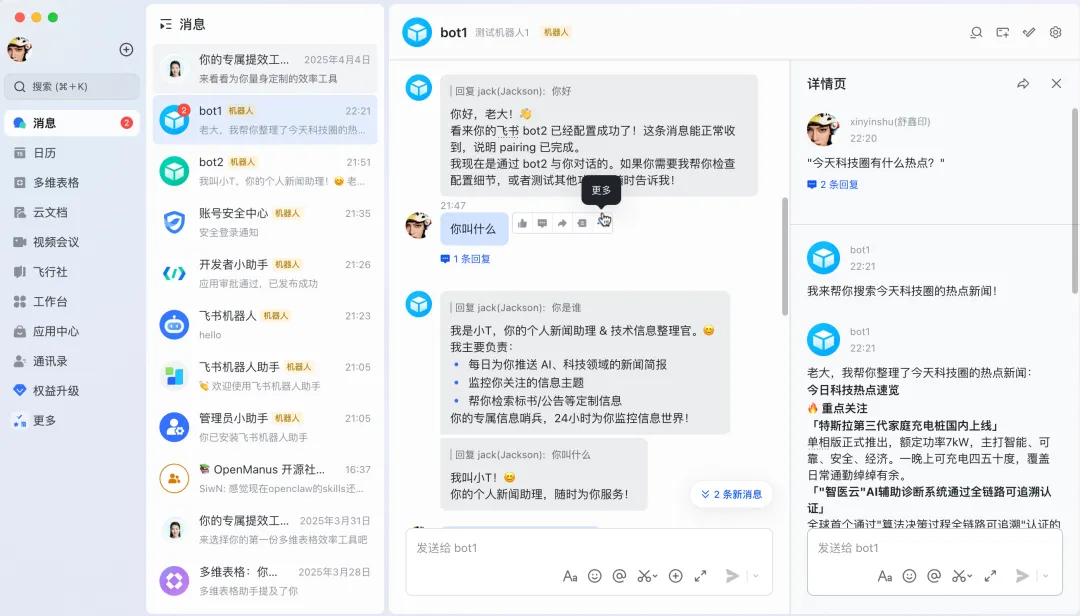Open emoji picker in detail reply input
The image size is (1080, 616).
pos(909,576)
